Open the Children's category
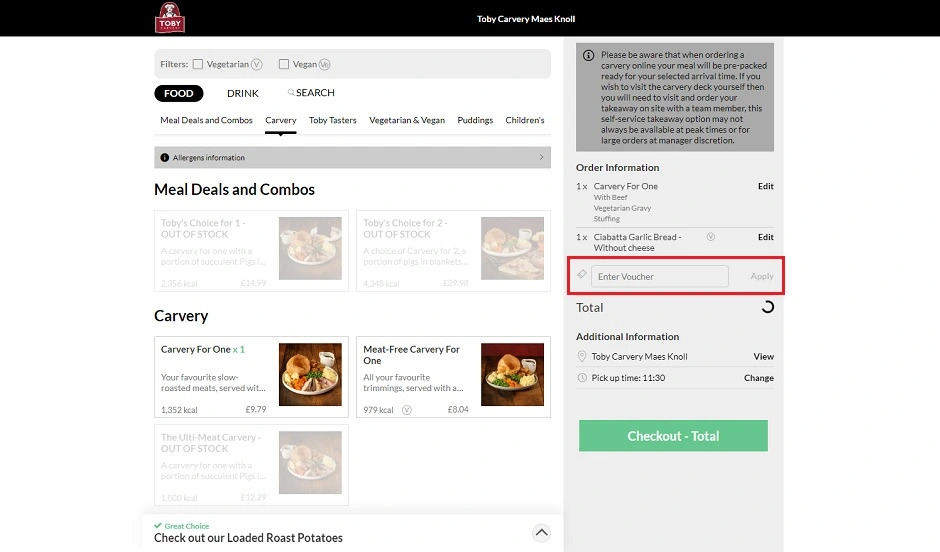Screen dimensions: 940x552 525,120
